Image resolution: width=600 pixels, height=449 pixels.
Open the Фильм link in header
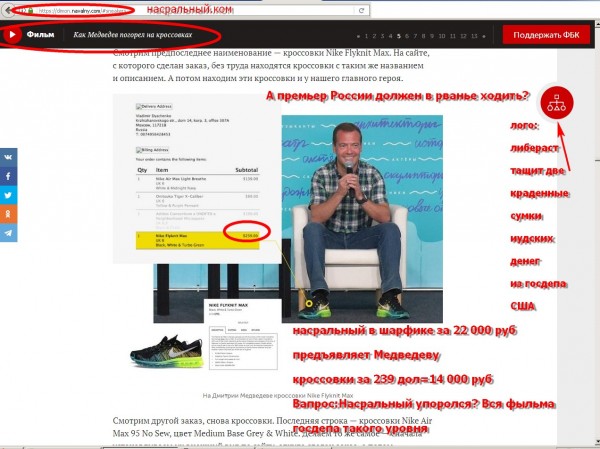coord(40,35)
